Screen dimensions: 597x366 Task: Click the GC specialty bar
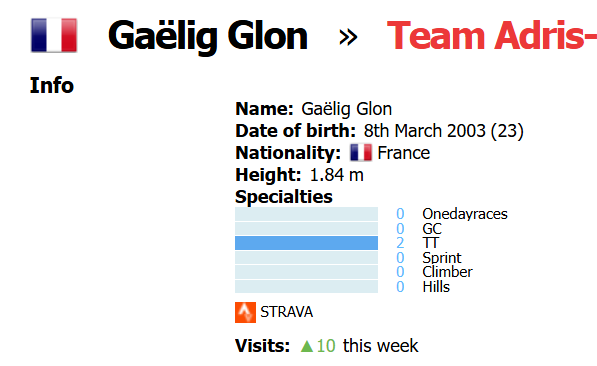[306, 229]
